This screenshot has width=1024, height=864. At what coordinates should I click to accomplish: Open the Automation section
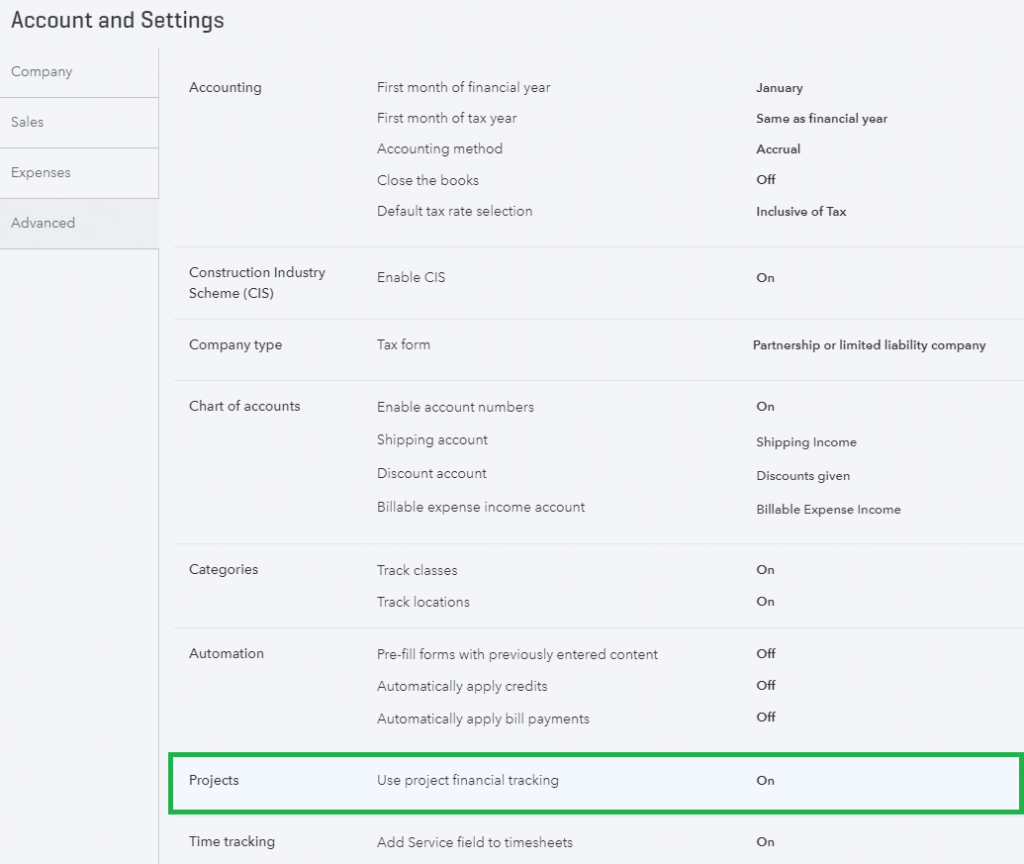226,654
